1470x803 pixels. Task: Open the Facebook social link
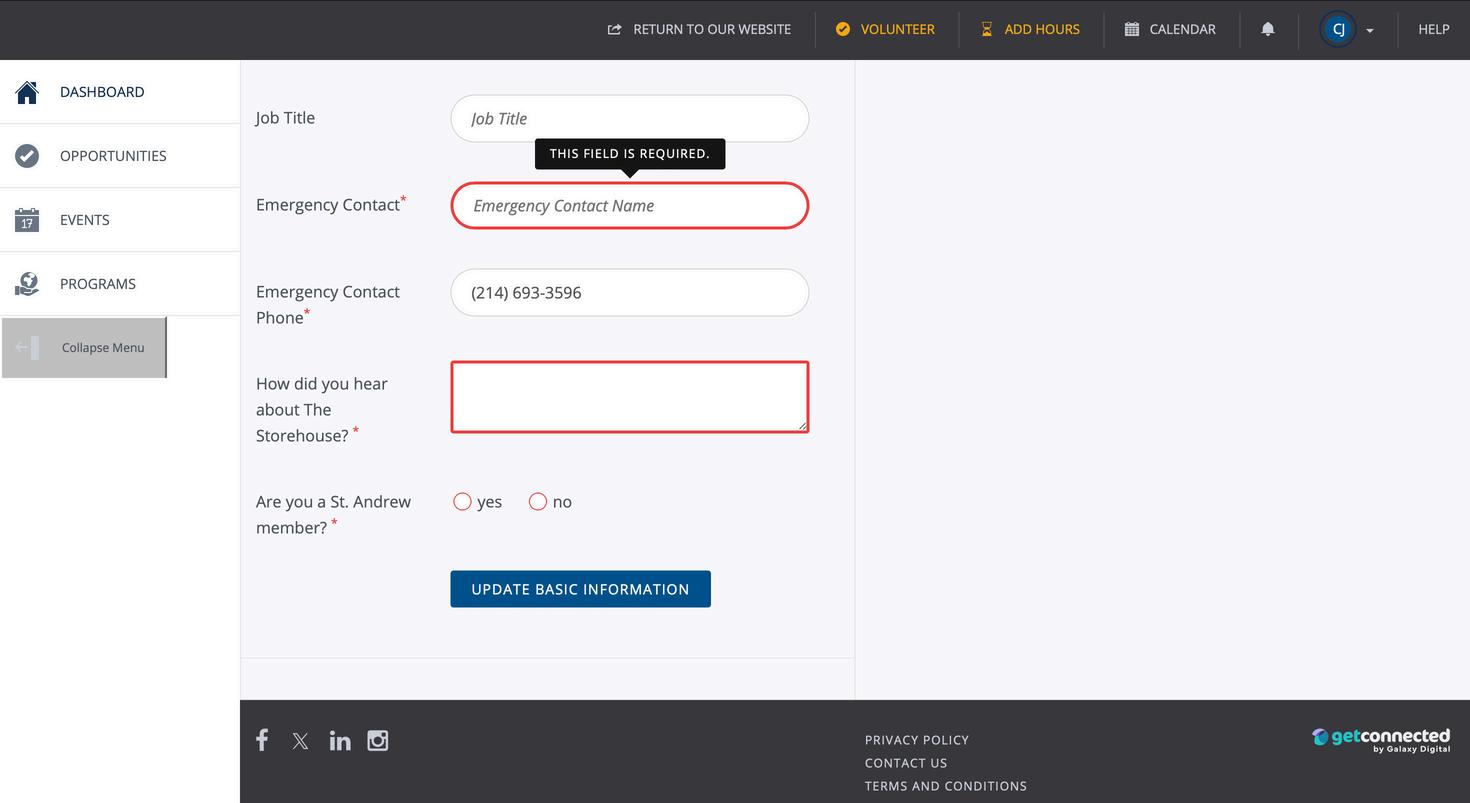262,740
